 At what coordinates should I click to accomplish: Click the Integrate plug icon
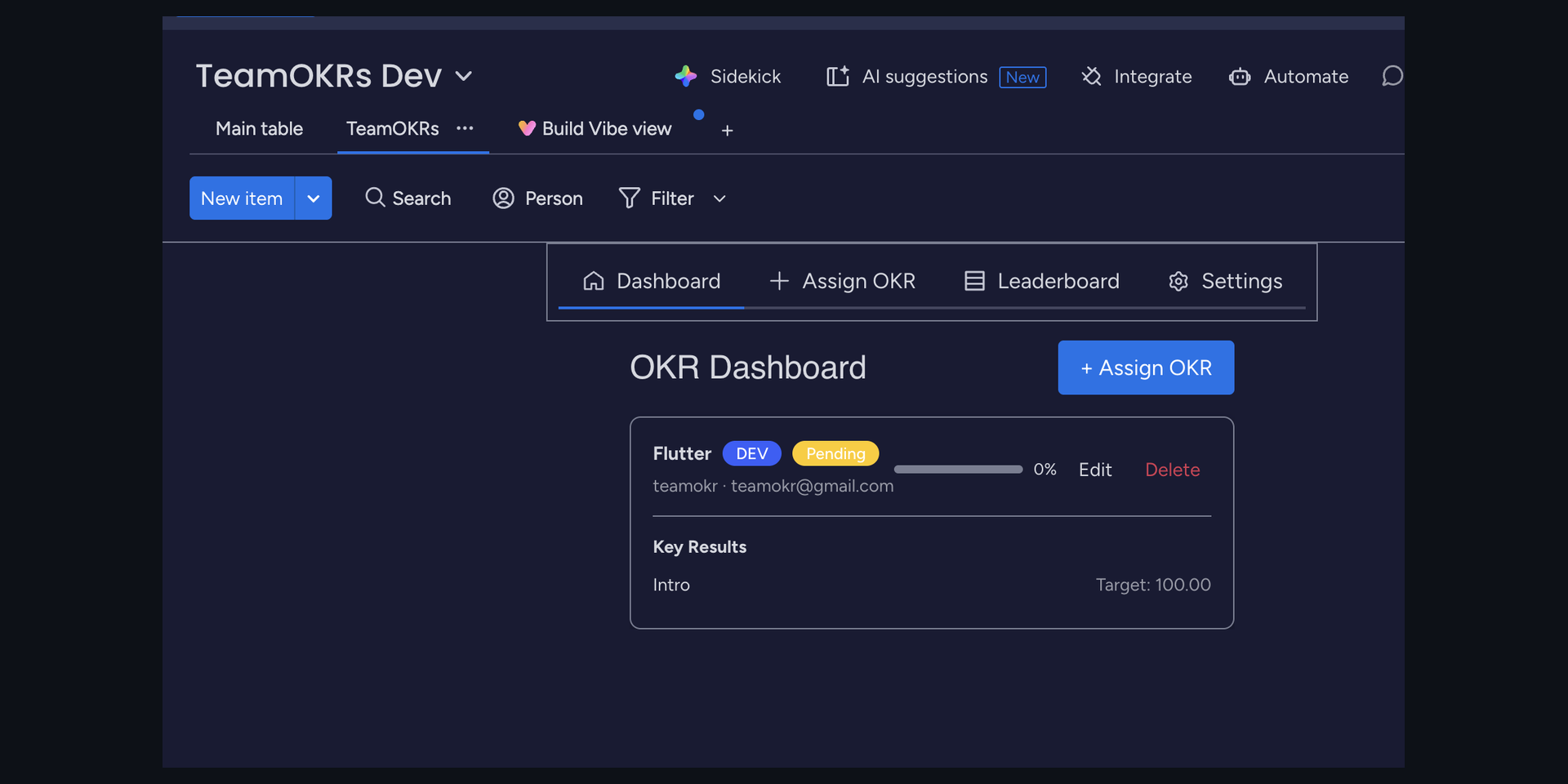1091,76
